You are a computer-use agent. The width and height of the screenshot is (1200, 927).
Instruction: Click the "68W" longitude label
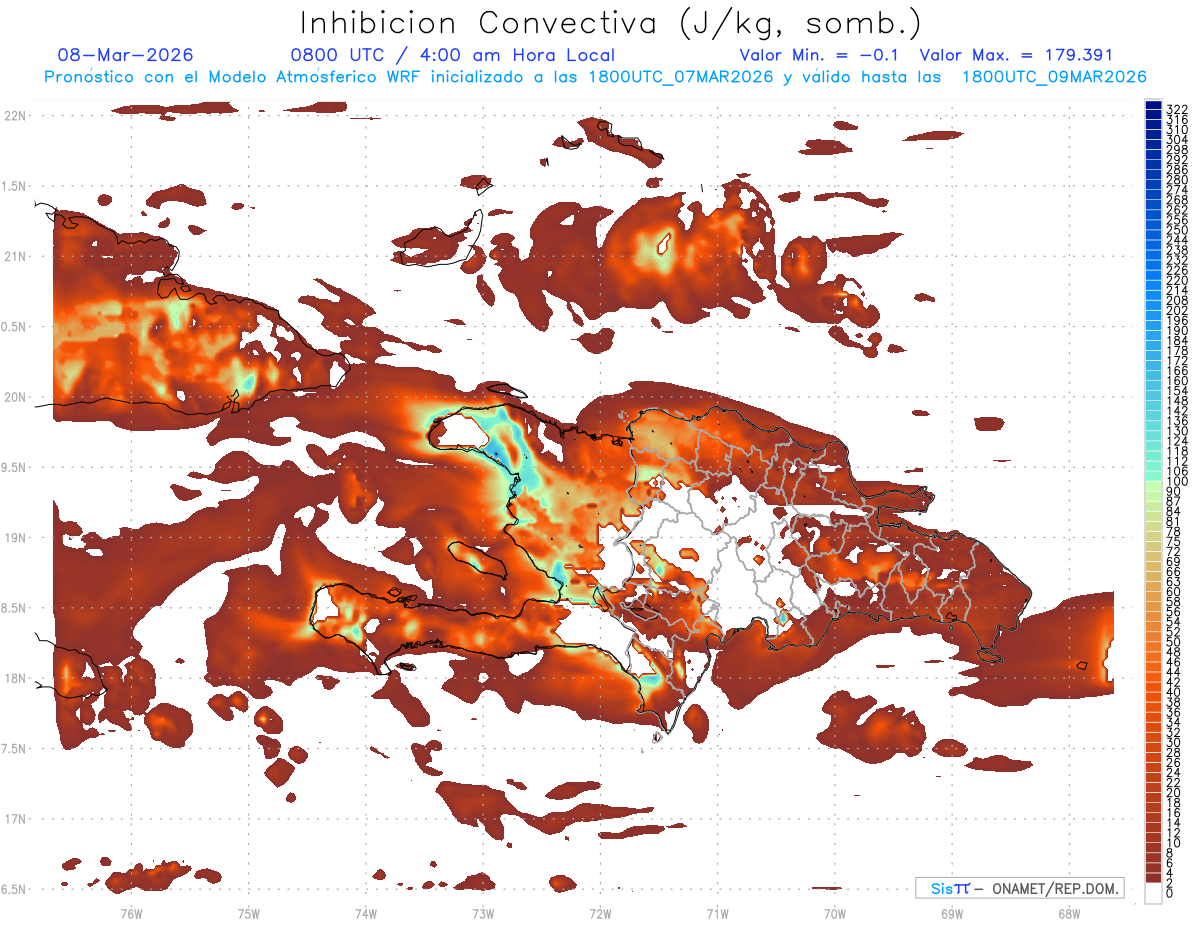1069,913
